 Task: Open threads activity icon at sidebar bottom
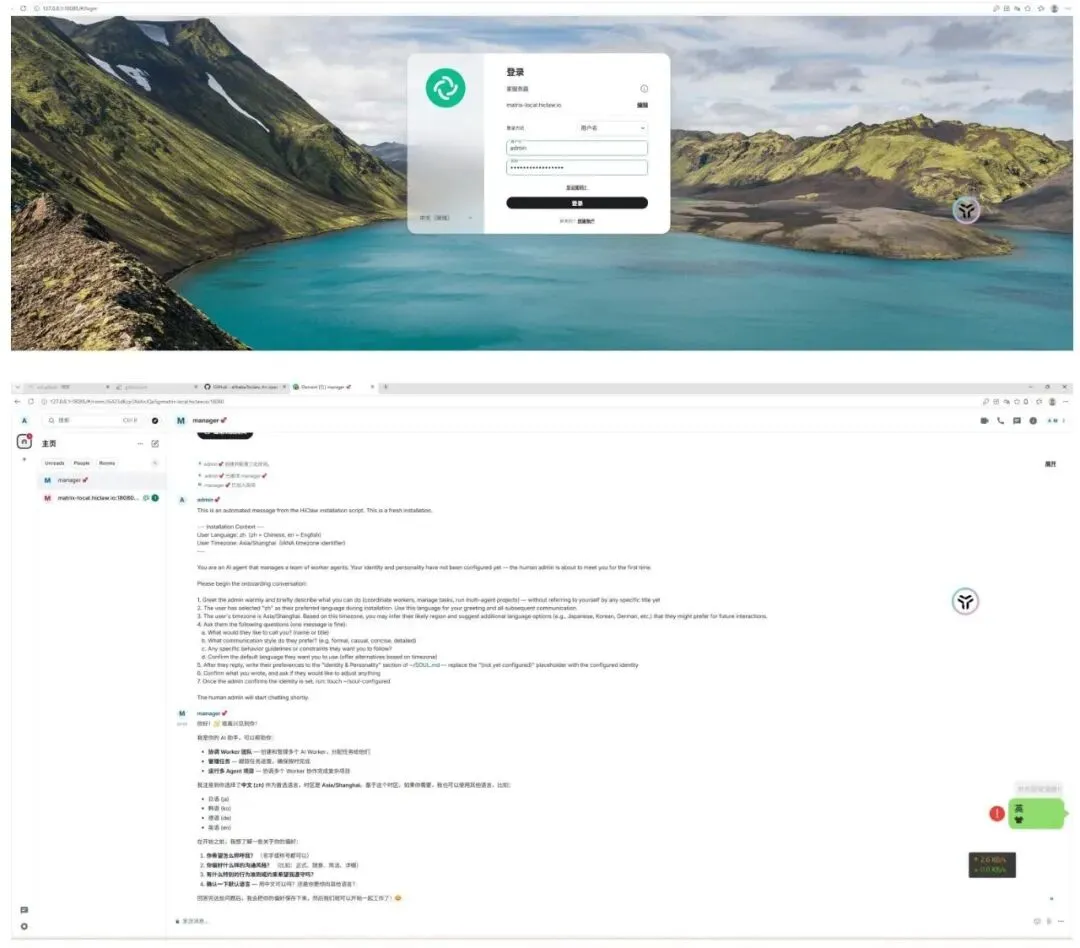coord(24,910)
